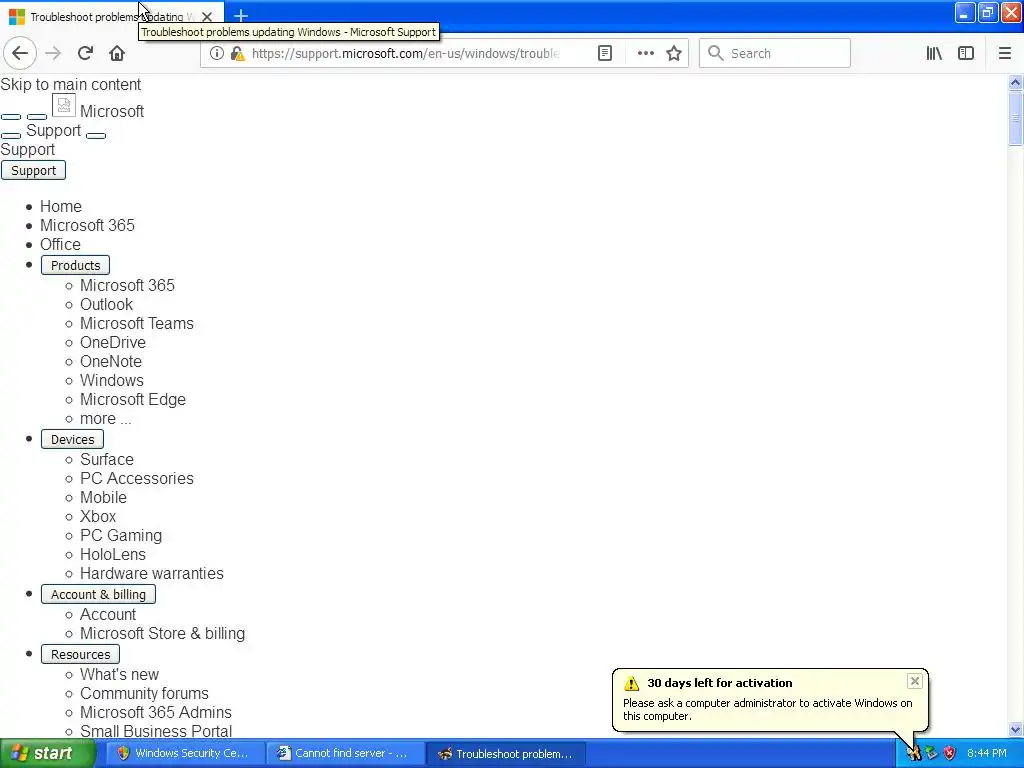Click the scrollbar up arrow
Screen dimensions: 1024x768
pos(1015,82)
